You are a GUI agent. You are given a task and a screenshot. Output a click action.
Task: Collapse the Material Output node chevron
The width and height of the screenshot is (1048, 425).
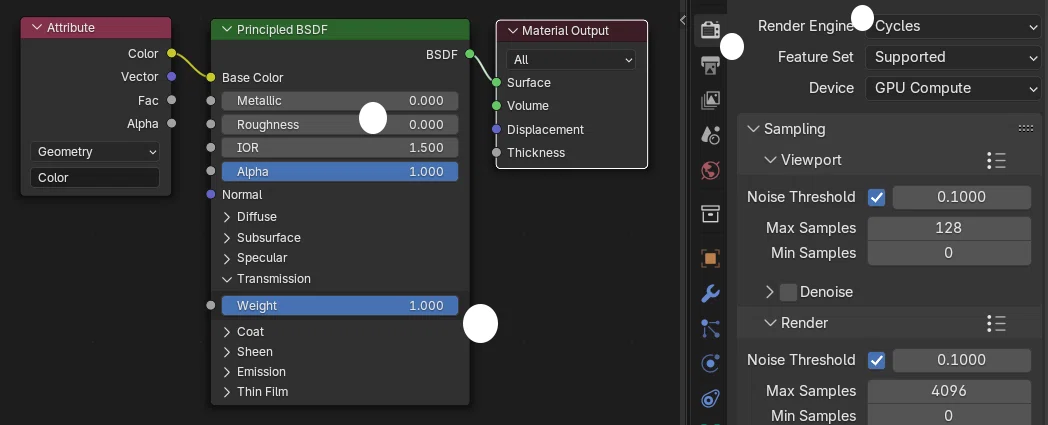coord(513,31)
